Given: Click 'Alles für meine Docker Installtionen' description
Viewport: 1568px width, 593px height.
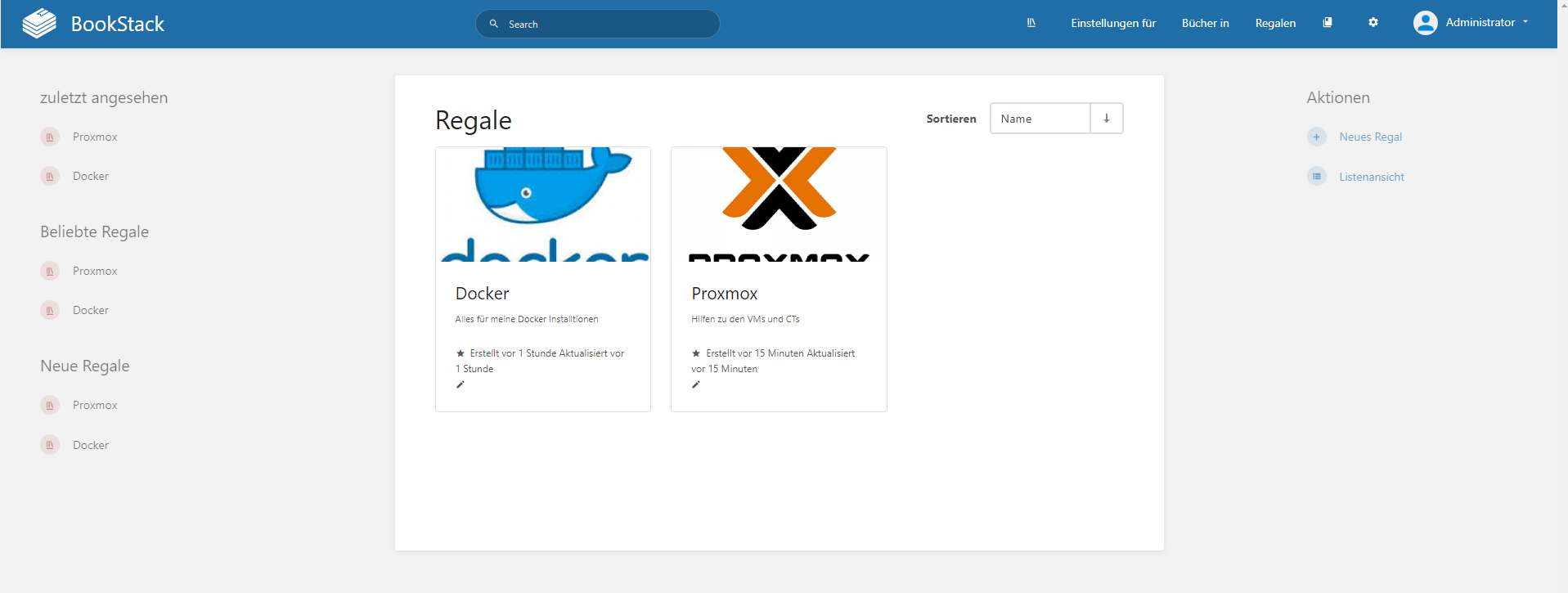Looking at the screenshot, I should 527,319.
